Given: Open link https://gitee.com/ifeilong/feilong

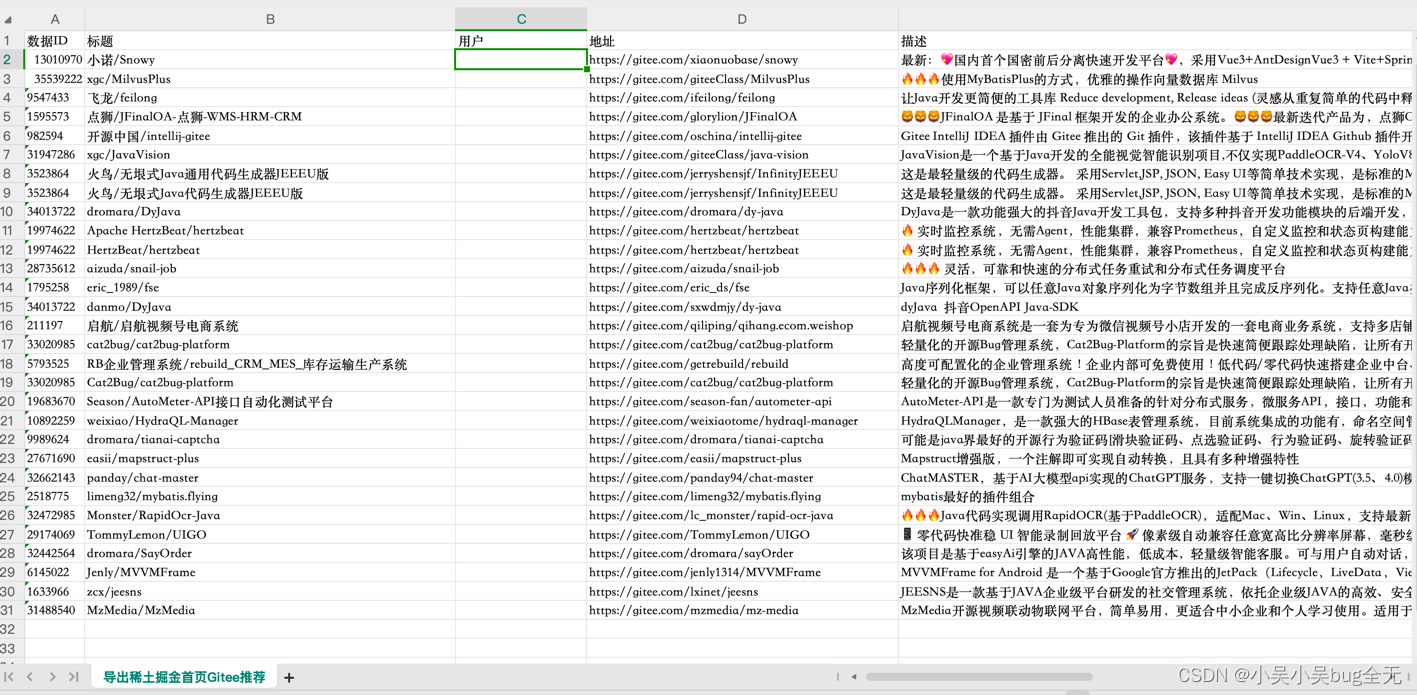Looking at the screenshot, I should pos(682,98).
